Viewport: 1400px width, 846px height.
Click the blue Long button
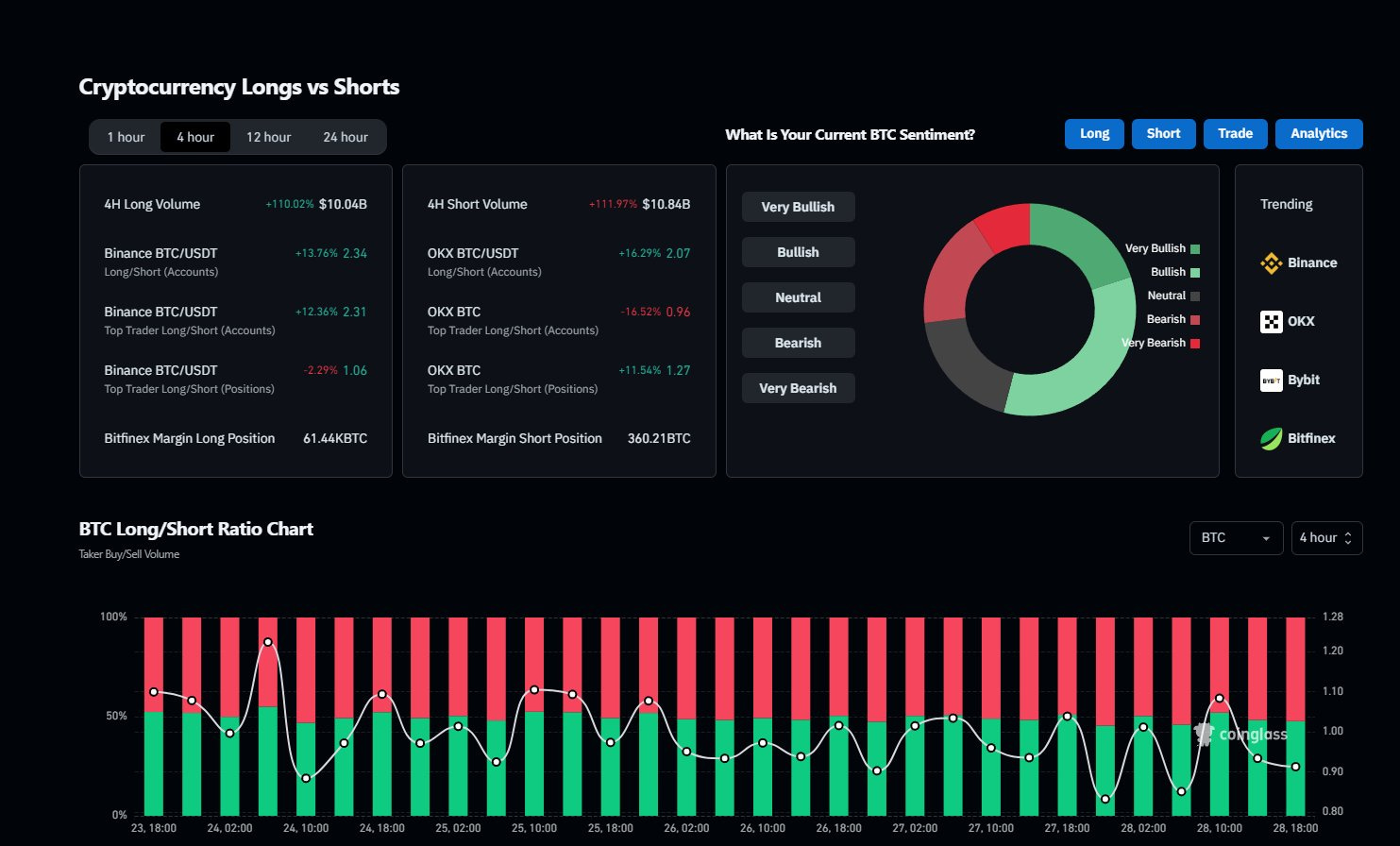click(x=1095, y=134)
